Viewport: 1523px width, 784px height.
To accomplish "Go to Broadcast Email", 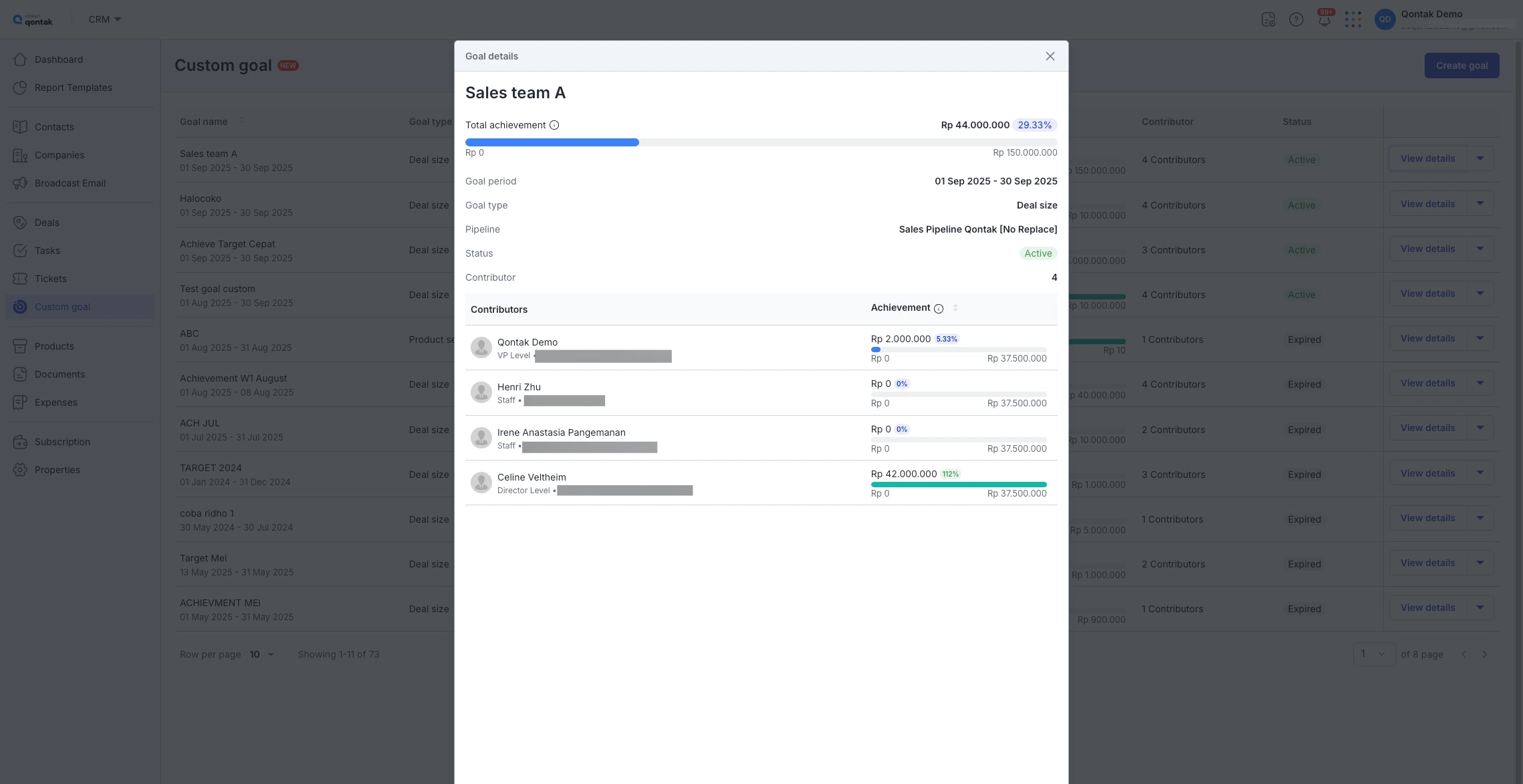I will (70, 182).
